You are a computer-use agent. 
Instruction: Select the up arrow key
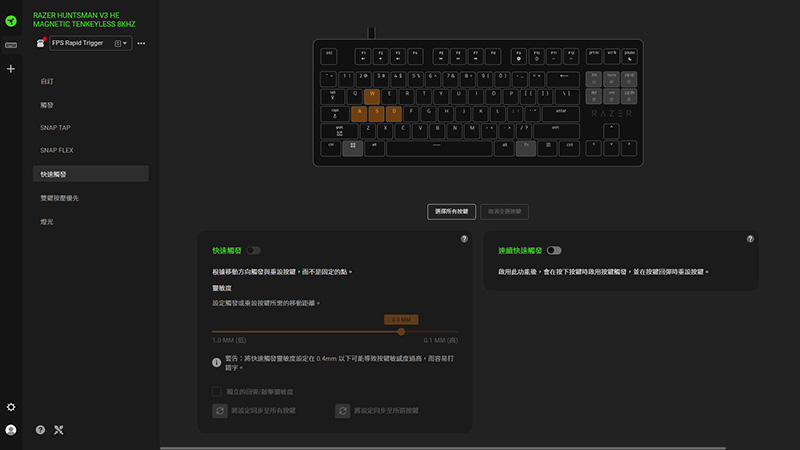(611, 131)
